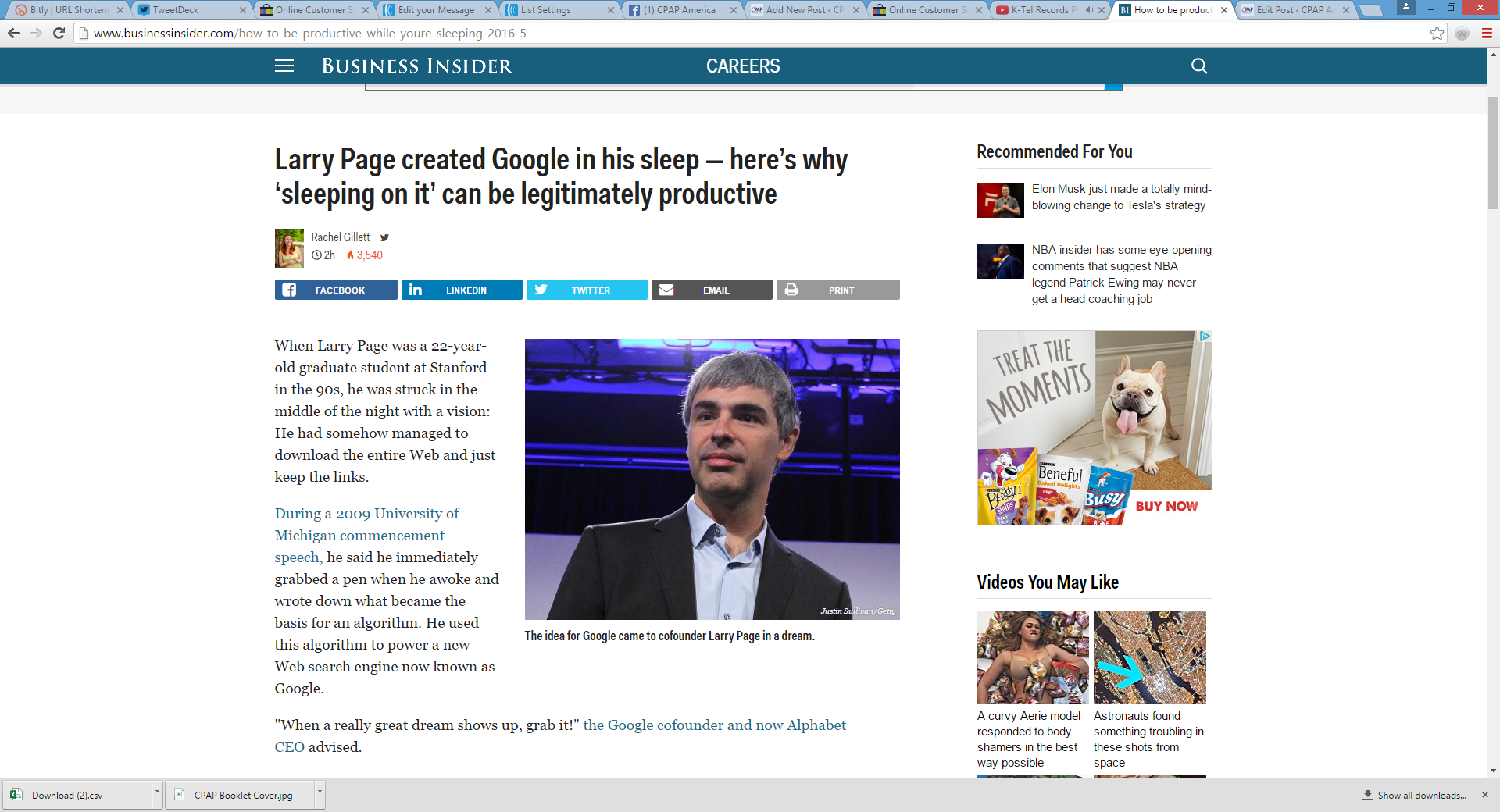Screen dimensions: 1500x812
Task: Click the AdChoices icon on Beneful ad
Action: (x=1205, y=337)
